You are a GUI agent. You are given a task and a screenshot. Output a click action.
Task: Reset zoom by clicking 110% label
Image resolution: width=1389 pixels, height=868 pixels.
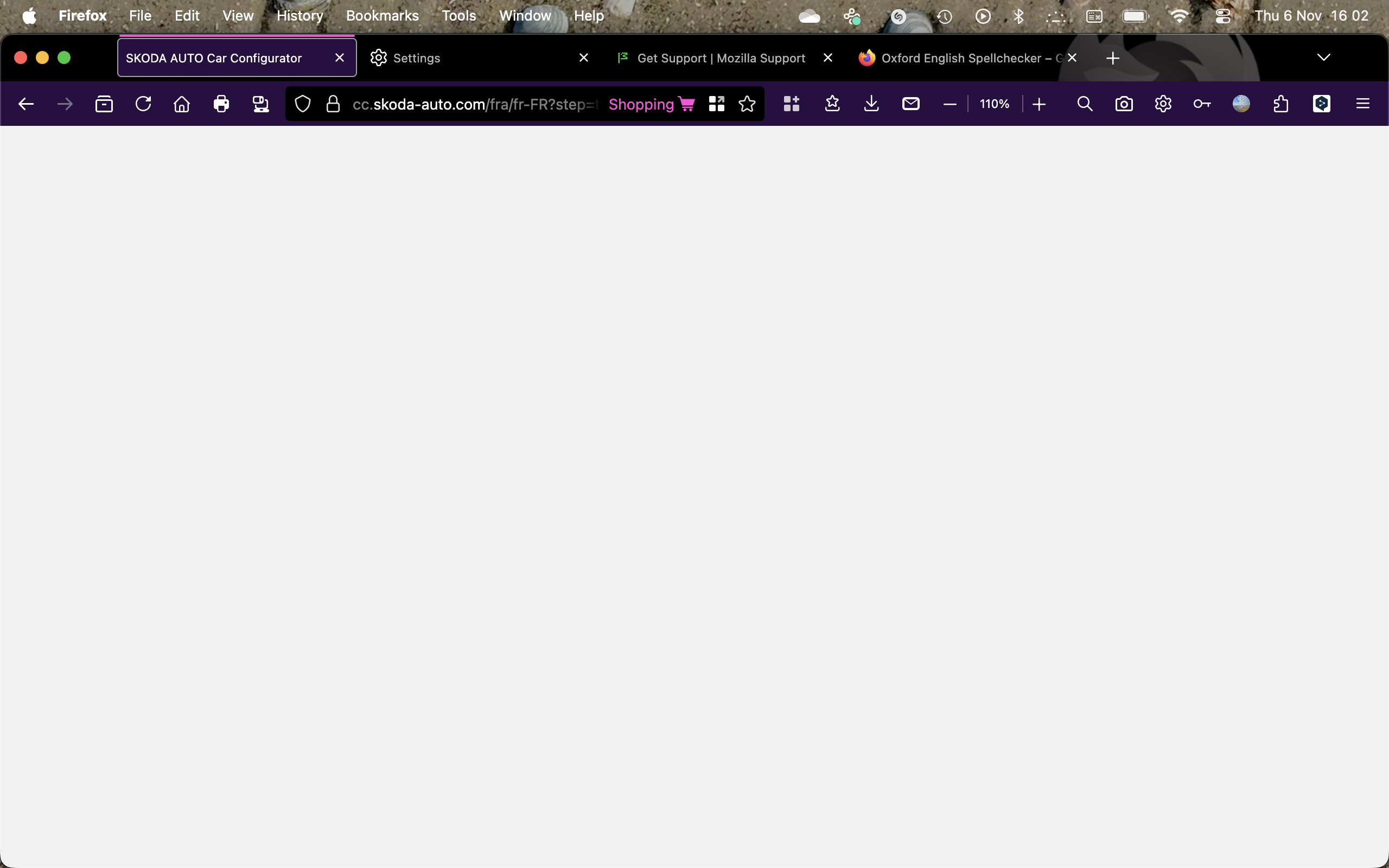[994, 104]
